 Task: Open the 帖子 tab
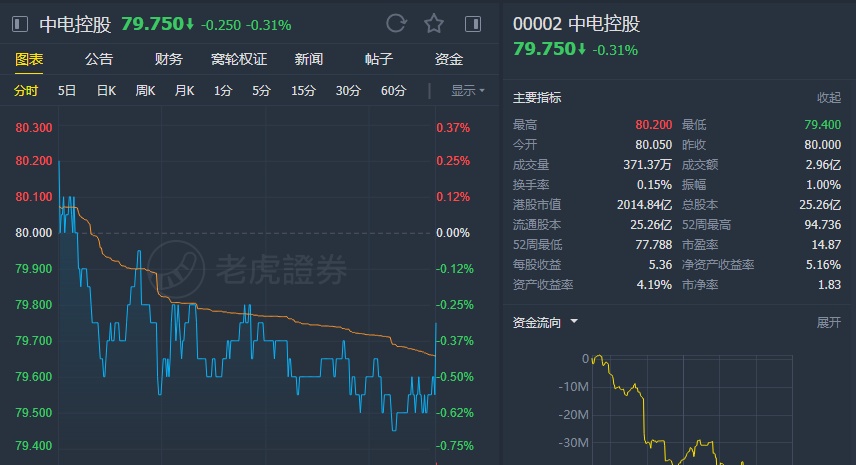pos(379,59)
